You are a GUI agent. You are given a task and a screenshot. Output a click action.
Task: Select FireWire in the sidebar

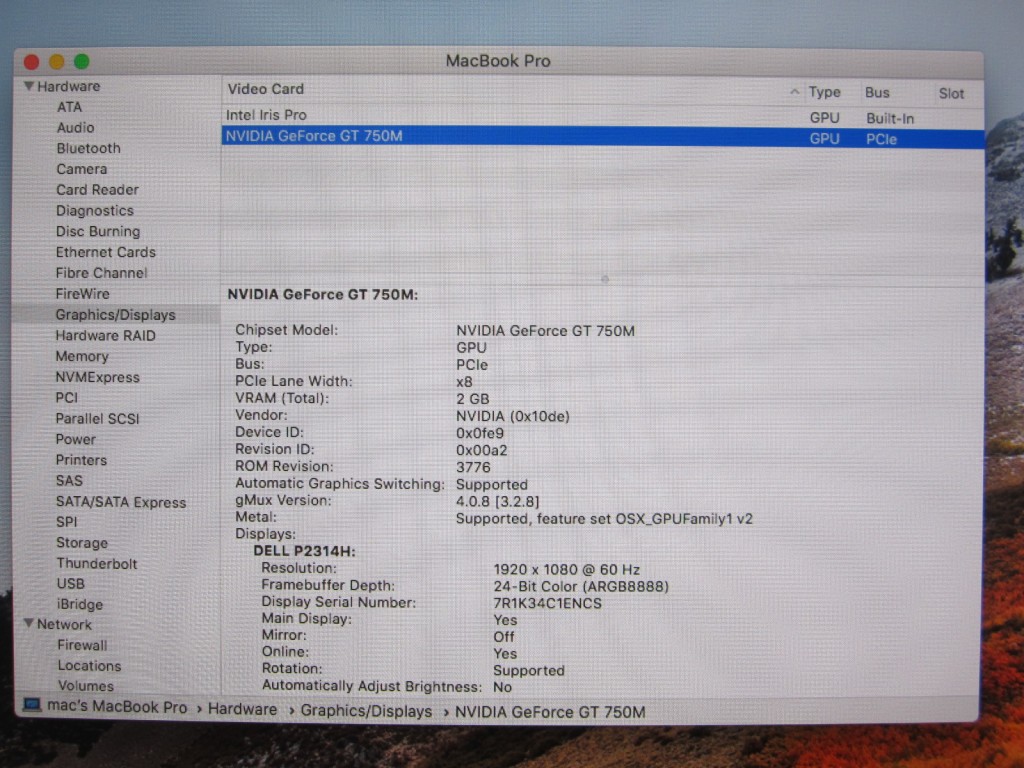[82, 294]
